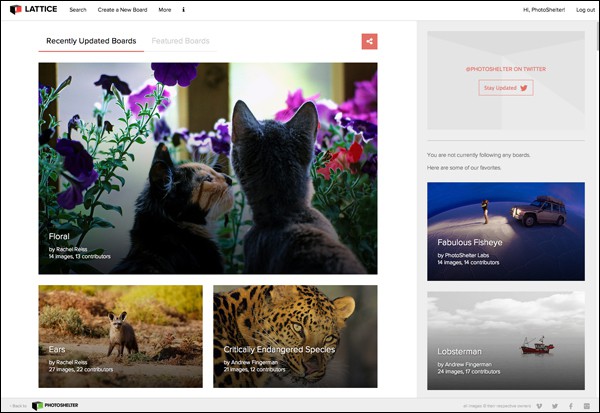Viewport: 600px width, 413px height.
Task: Open the Floral board image
Action: pos(207,168)
